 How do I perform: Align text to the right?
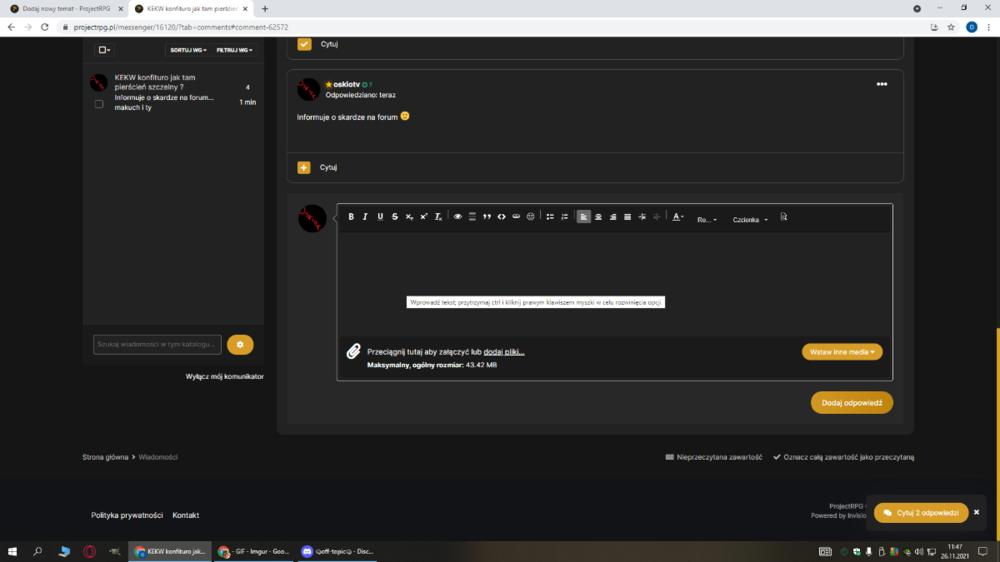613,217
